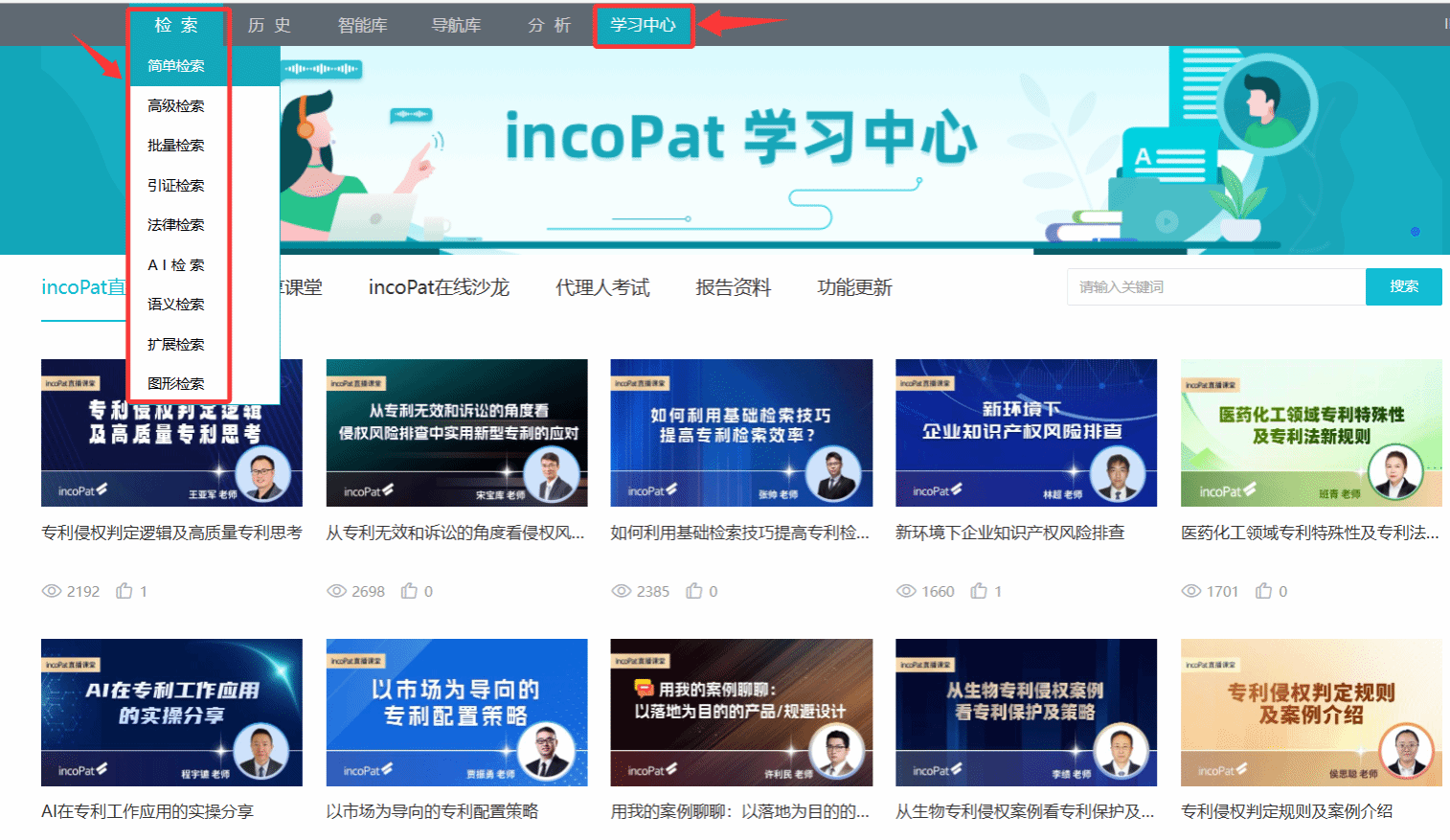Switch to the incoPat在线沙龙 tab
Screen dimensions: 1450x840
pyautogui.click(x=439, y=287)
